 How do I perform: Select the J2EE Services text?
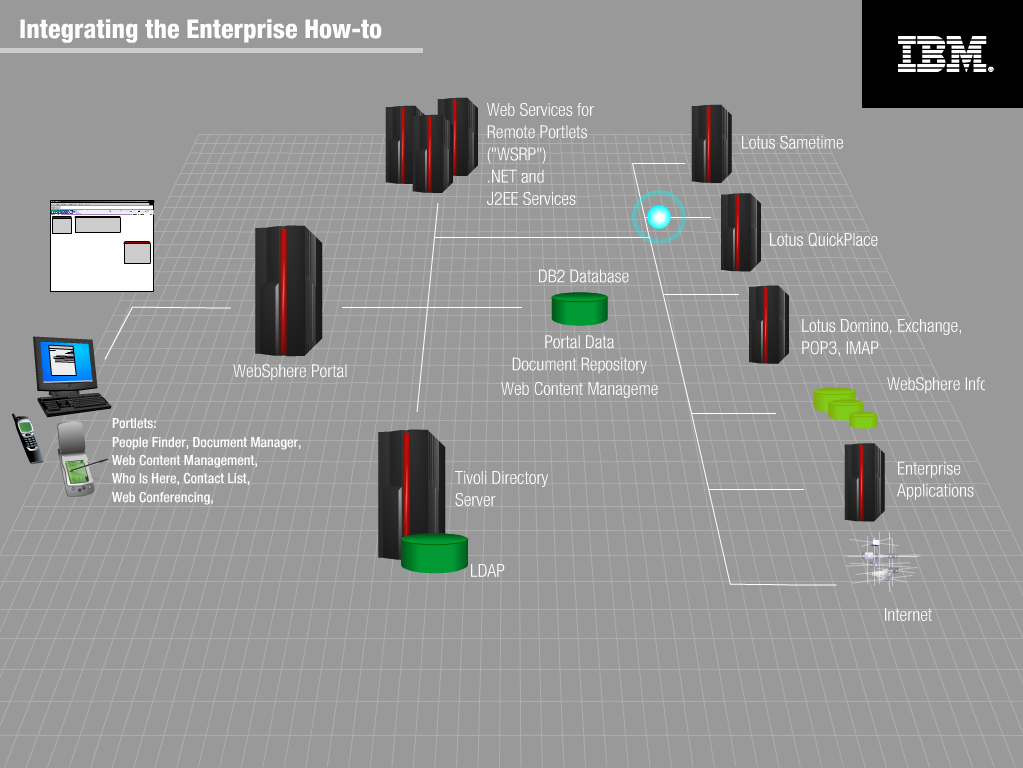531,199
